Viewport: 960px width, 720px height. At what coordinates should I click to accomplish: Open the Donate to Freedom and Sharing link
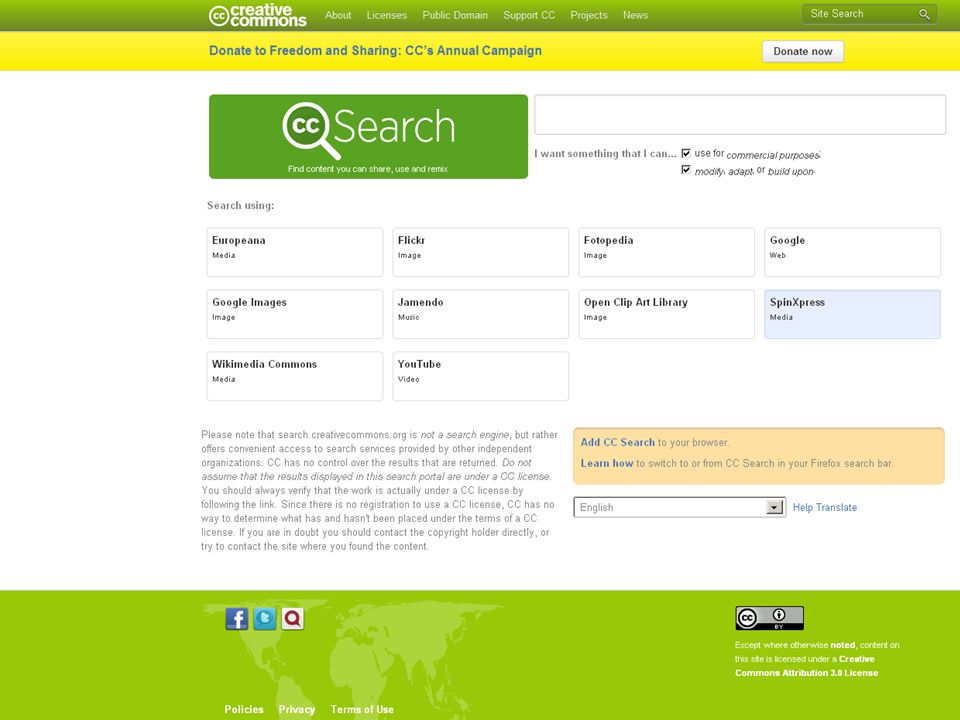375,51
